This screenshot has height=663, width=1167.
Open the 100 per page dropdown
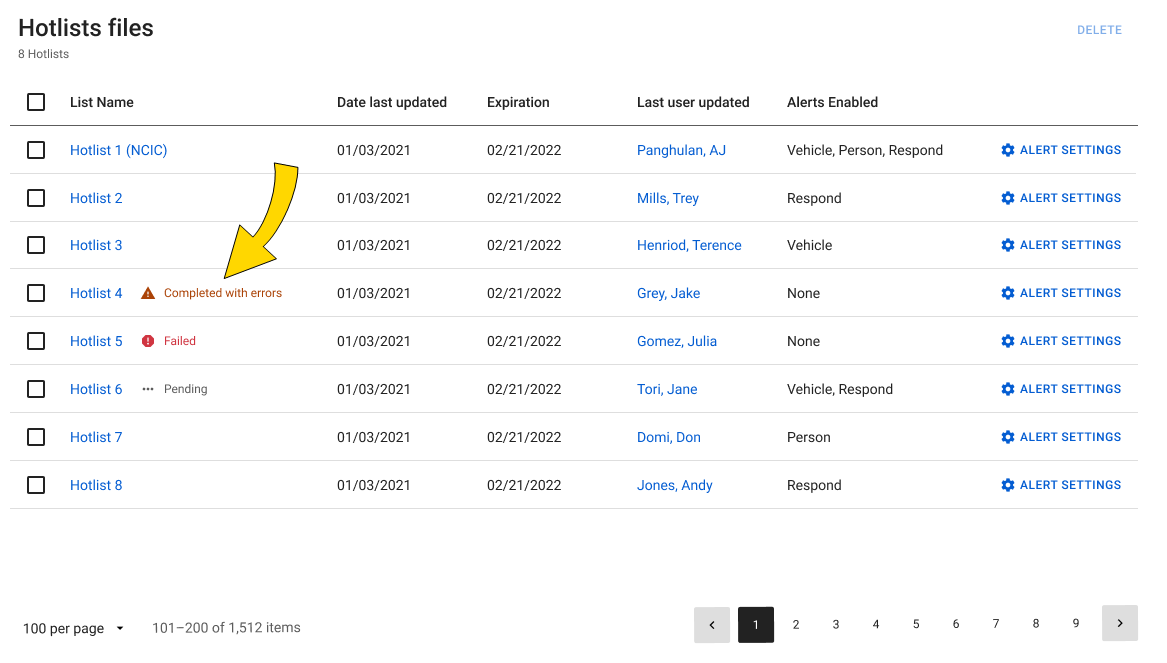[74, 628]
